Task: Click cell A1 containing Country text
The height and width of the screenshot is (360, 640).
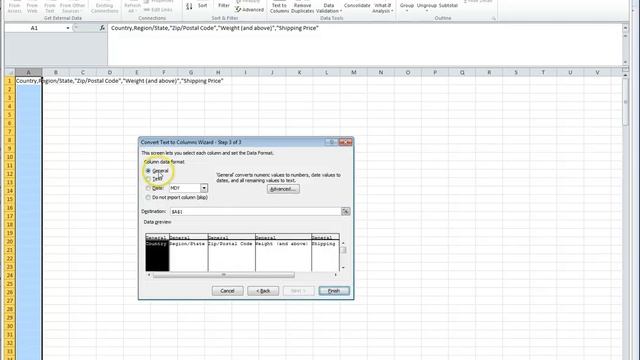Action: click(x=29, y=81)
